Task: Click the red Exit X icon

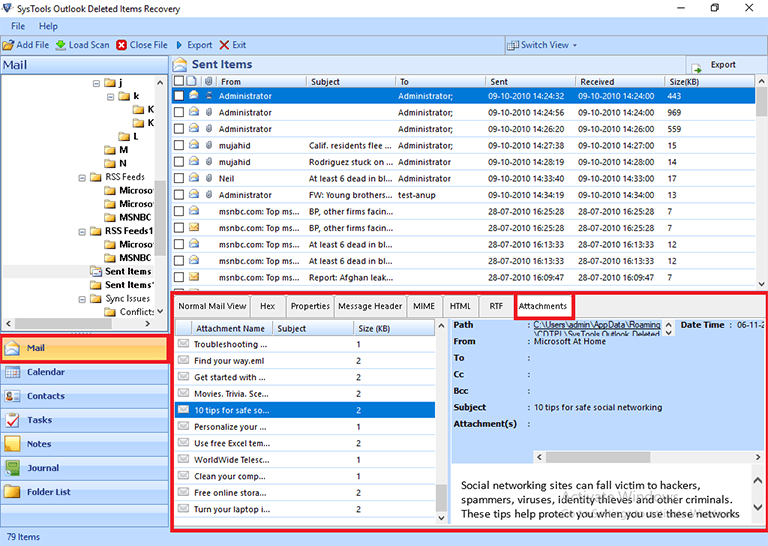Action: [x=224, y=45]
